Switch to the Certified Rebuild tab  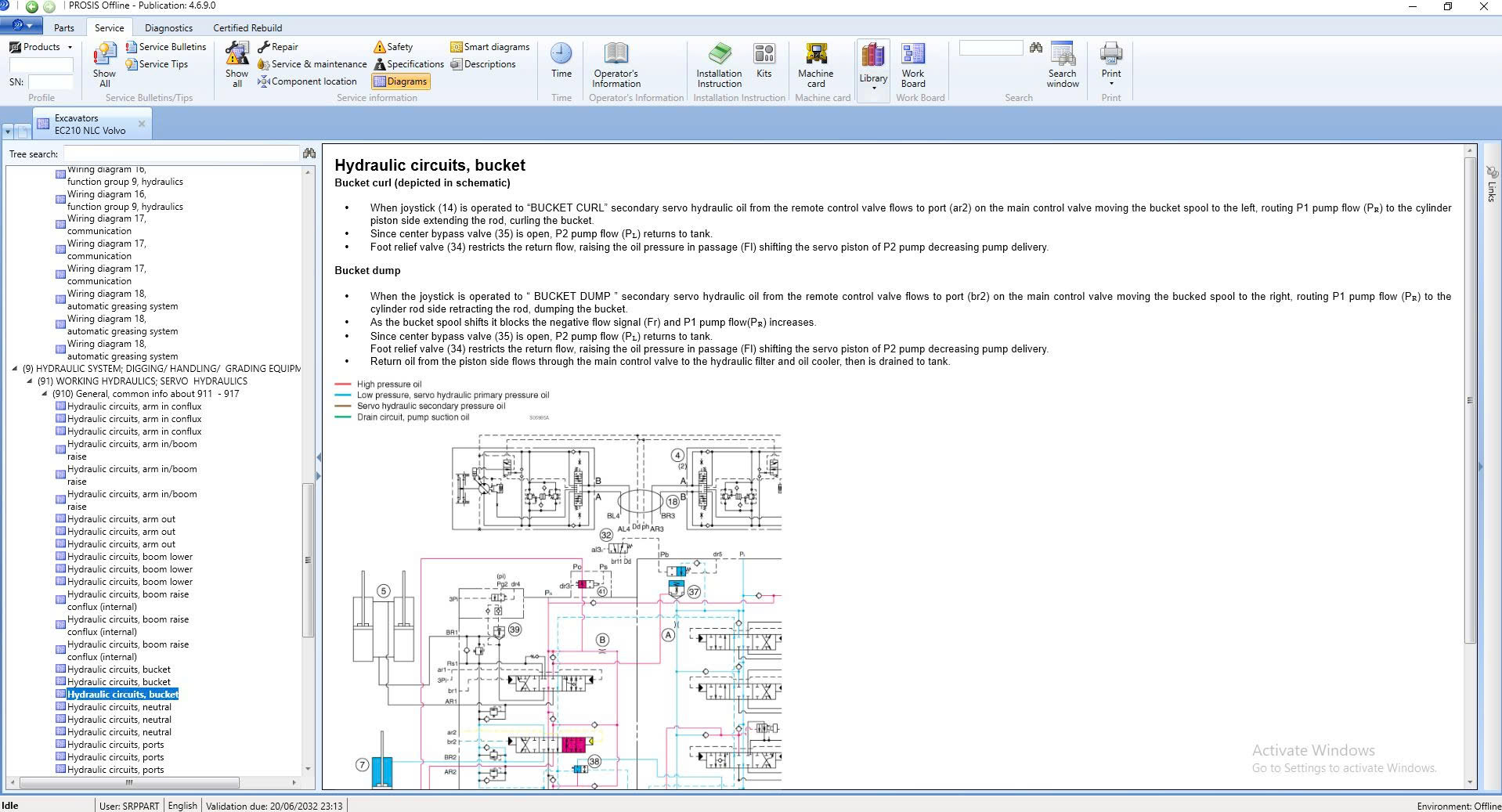coord(247,27)
